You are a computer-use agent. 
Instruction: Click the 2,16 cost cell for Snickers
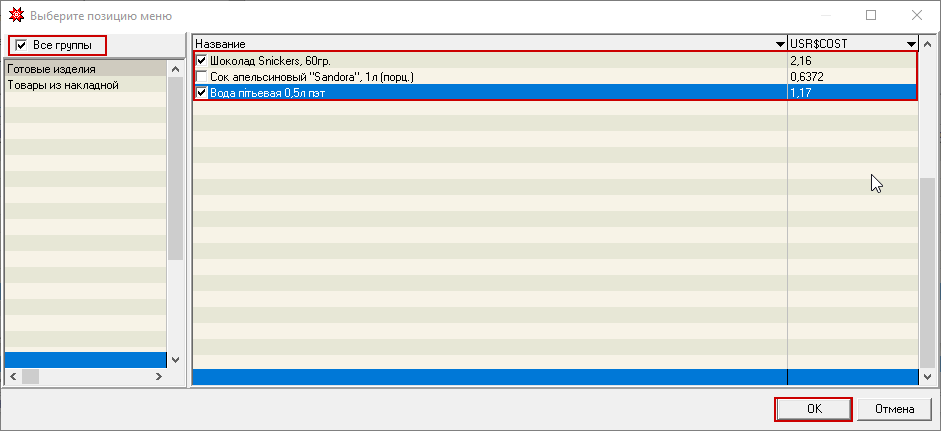pos(852,61)
